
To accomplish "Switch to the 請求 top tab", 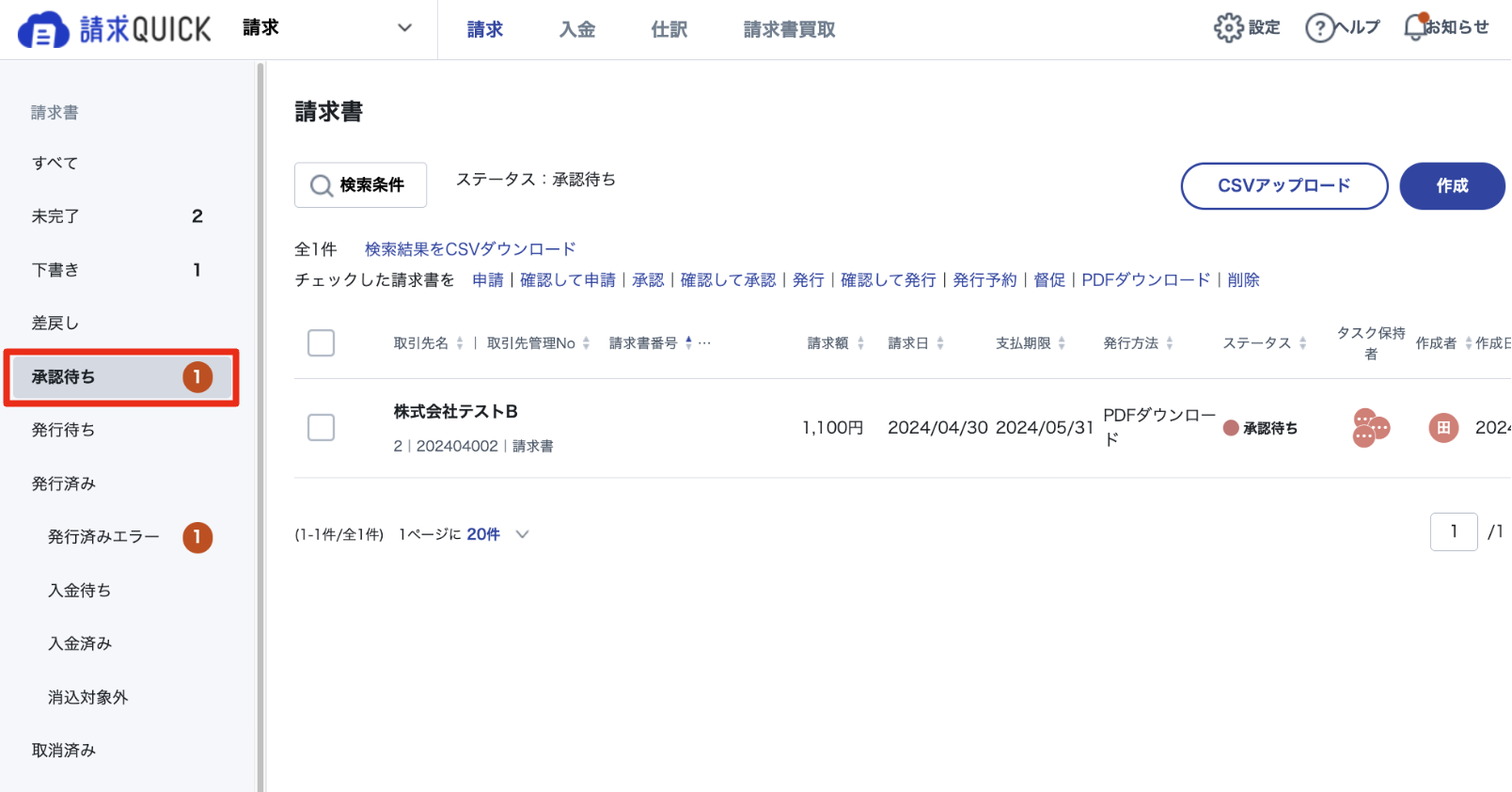I will [485, 30].
